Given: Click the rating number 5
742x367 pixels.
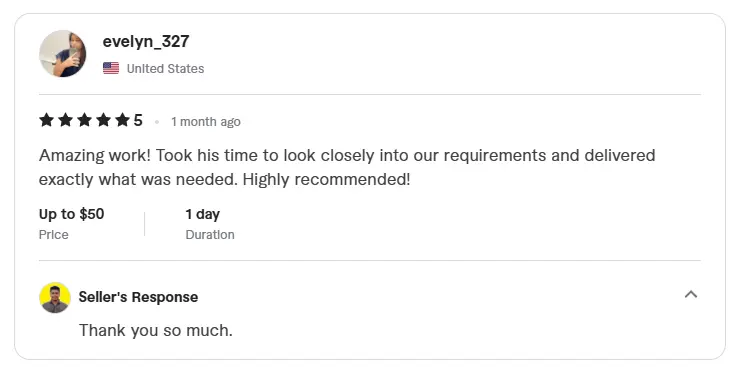Looking at the screenshot, I should pos(138,121).
